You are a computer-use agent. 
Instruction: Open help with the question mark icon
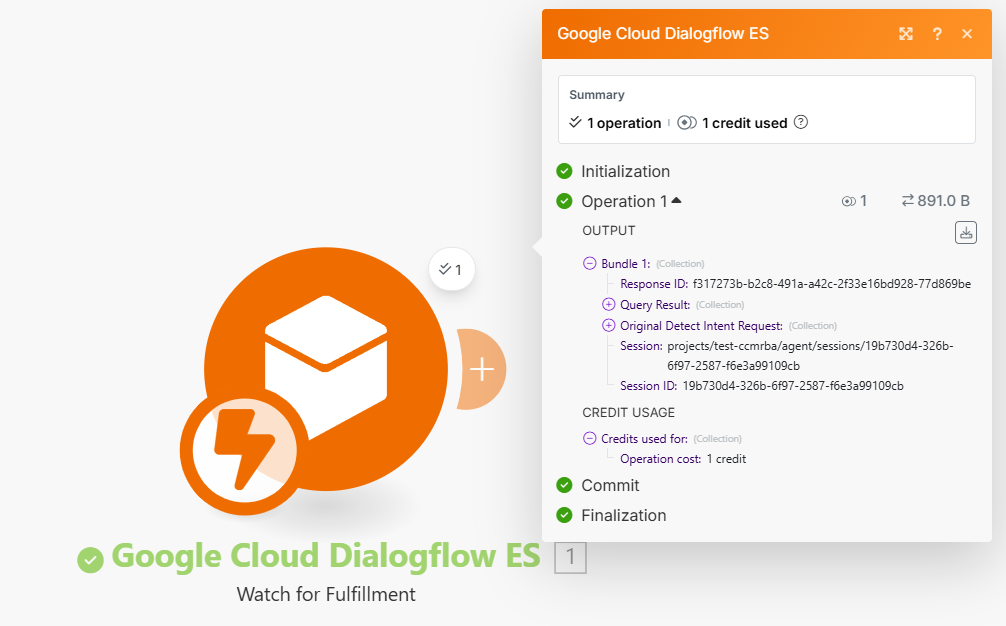937,34
